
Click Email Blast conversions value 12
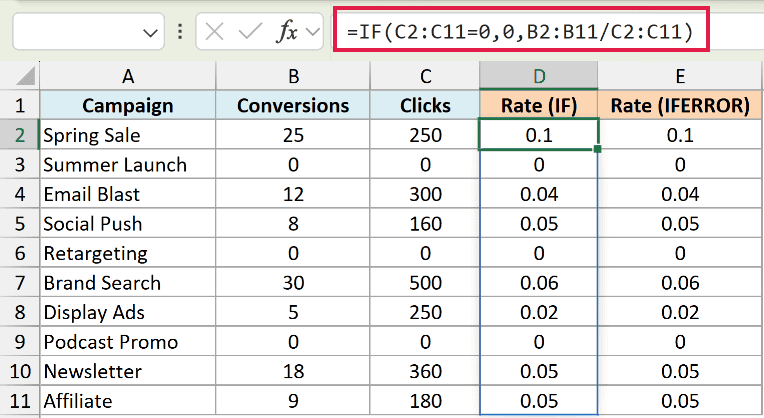click(x=293, y=194)
